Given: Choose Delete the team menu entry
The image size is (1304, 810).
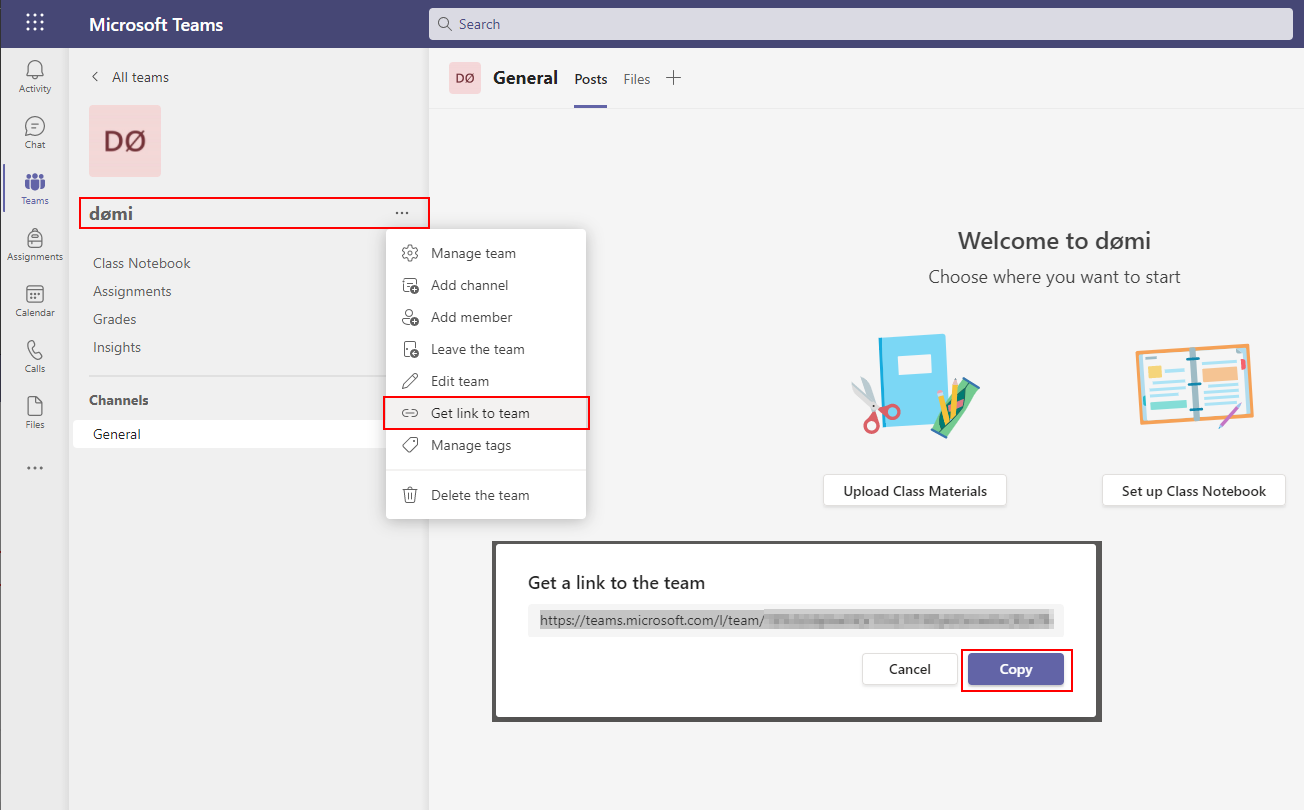Looking at the screenshot, I should coord(486,495).
